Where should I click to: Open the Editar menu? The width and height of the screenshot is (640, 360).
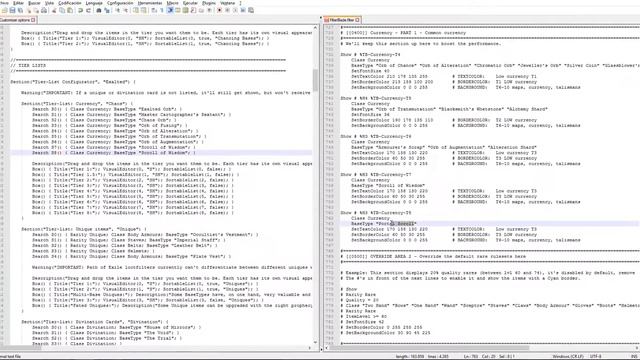[x=18, y=3]
